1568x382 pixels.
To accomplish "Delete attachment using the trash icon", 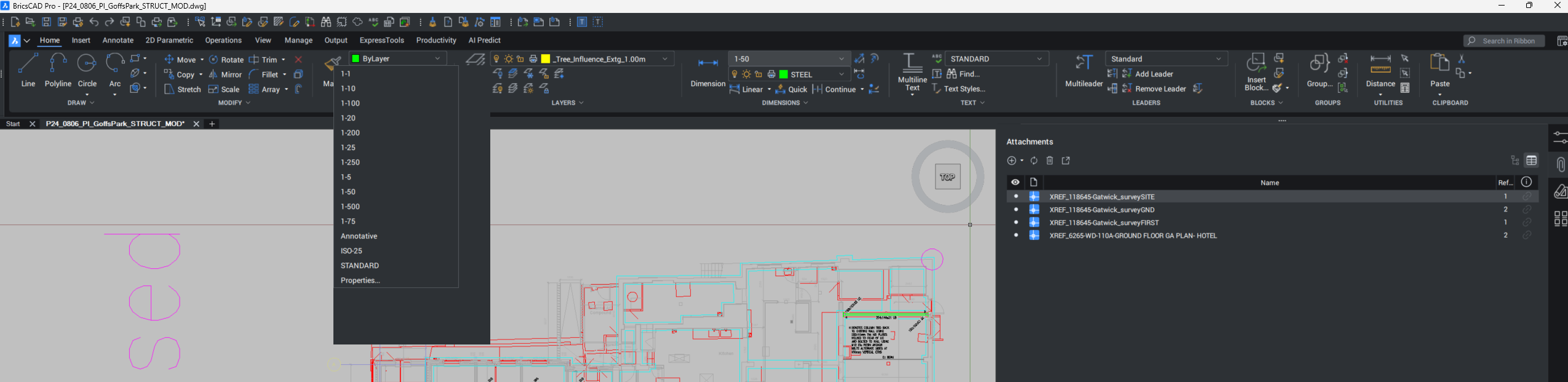I will click(1050, 161).
